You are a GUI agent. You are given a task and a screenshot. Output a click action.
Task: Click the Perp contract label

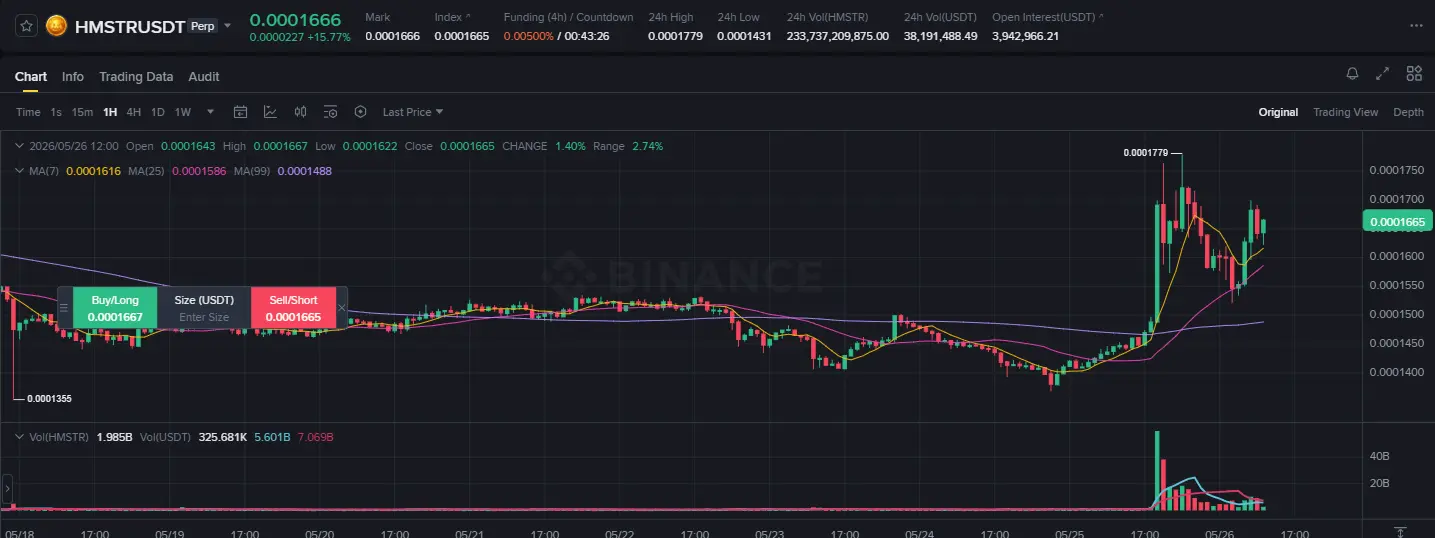click(202, 27)
